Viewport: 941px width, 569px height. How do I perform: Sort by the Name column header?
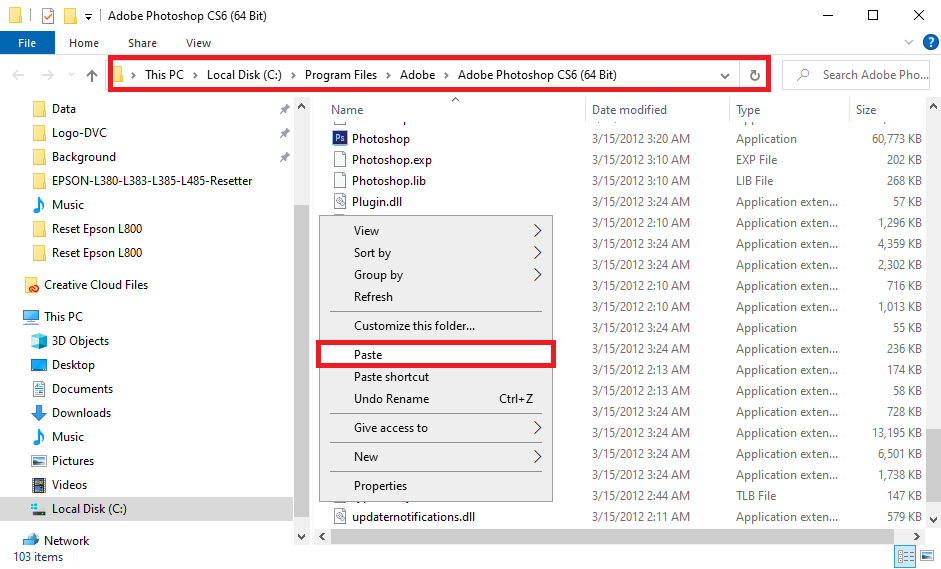pyautogui.click(x=347, y=110)
